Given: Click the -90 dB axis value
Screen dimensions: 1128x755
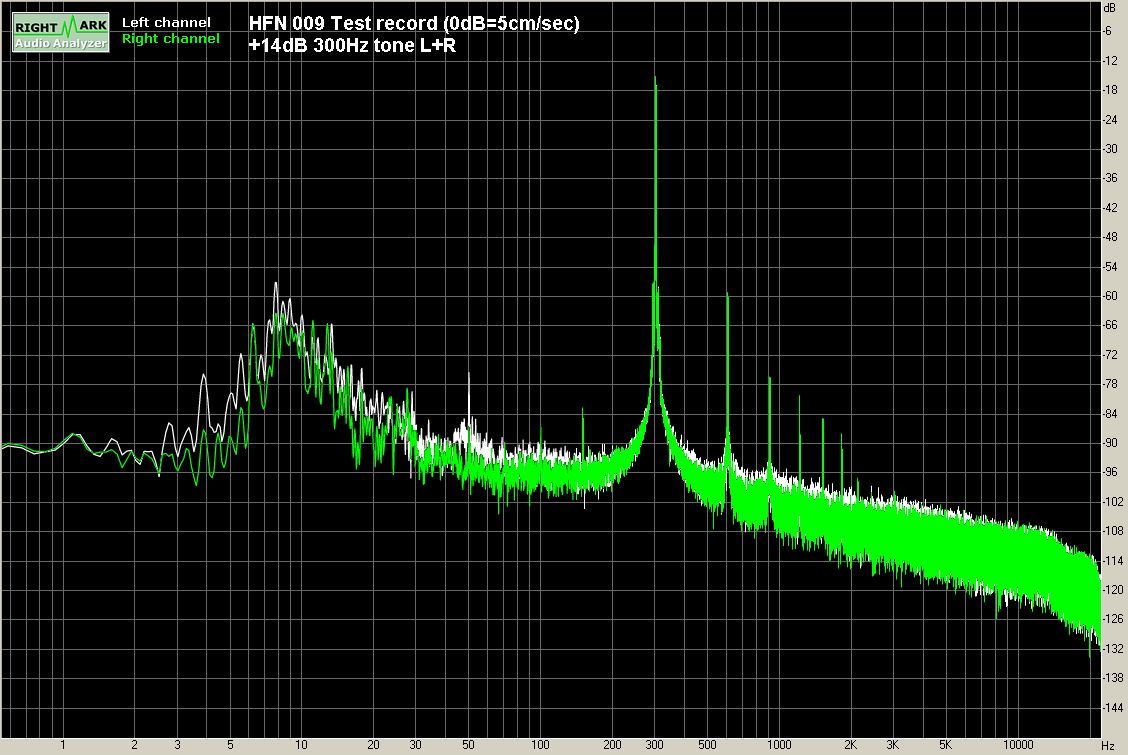Looking at the screenshot, I should [1110, 443].
